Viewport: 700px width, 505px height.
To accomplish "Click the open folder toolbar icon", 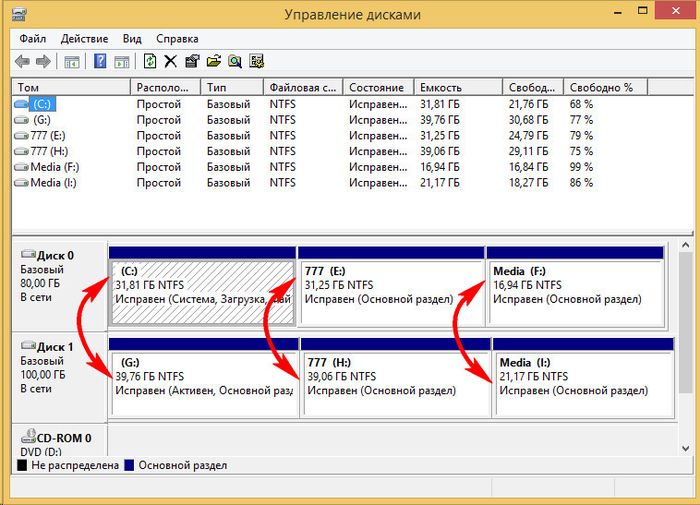I will coord(214,61).
